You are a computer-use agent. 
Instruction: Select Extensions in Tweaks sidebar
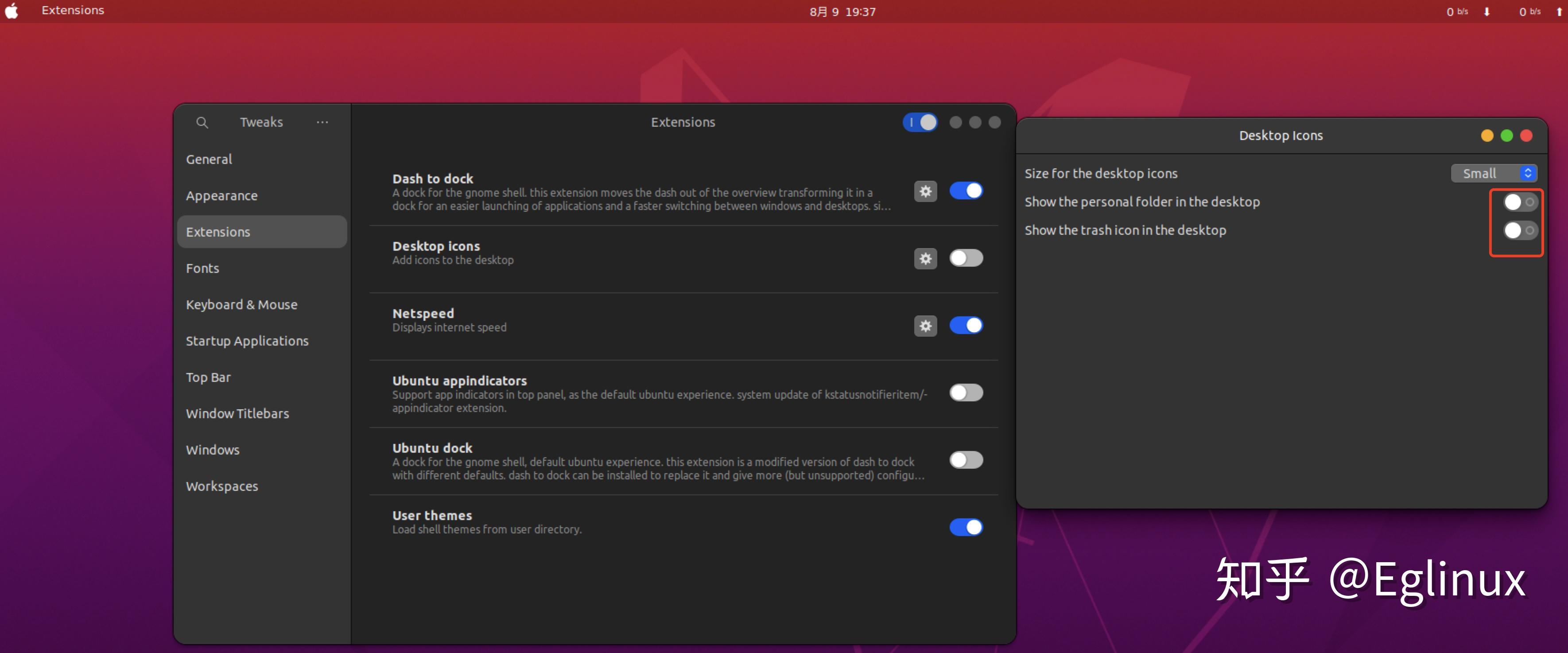[x=262, y=232]
